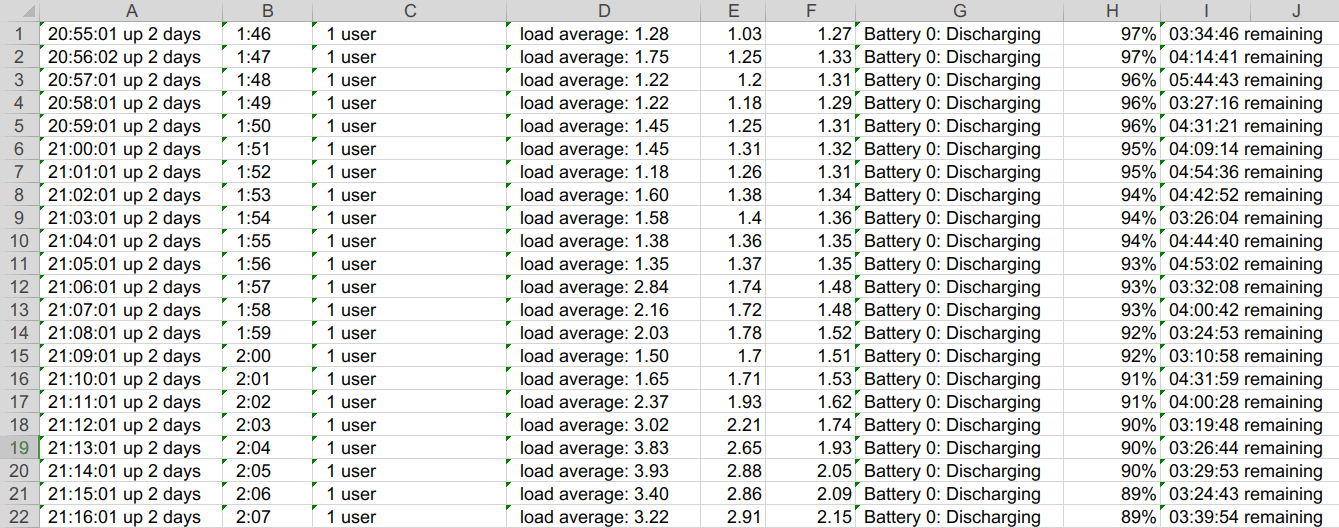The width and height of the screenshot is (1339, 528).
Task: Click the row 22 header
Action: (19, 517)
